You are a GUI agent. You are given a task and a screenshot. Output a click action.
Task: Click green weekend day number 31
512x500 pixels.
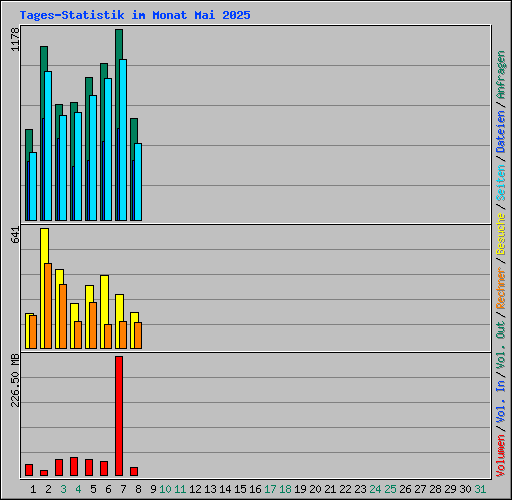coord(480,489)
